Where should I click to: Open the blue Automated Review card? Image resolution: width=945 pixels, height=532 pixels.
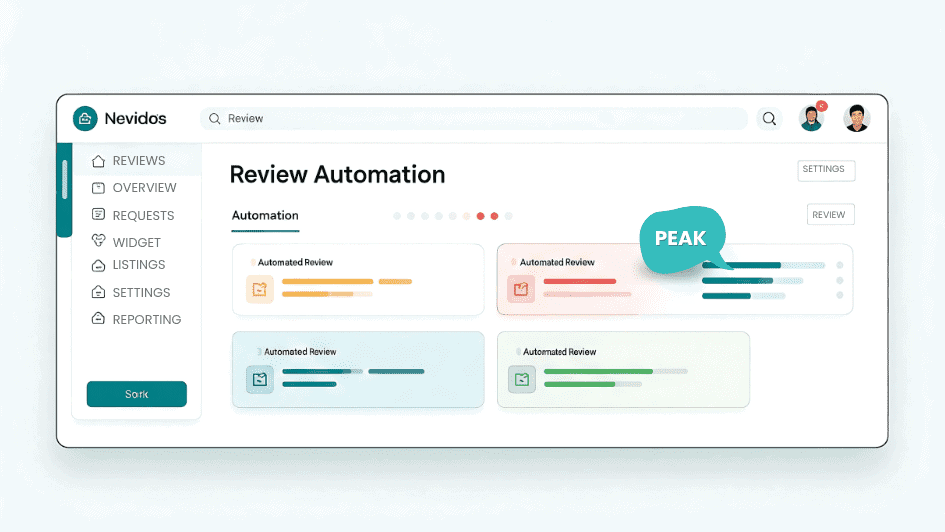coord(358,369)
